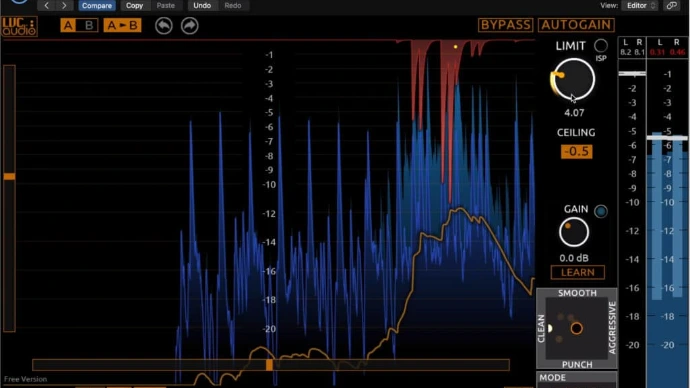Viewport: 690px width, 388px height.
Task: Click the Limit knob
Action: (573, 80)
